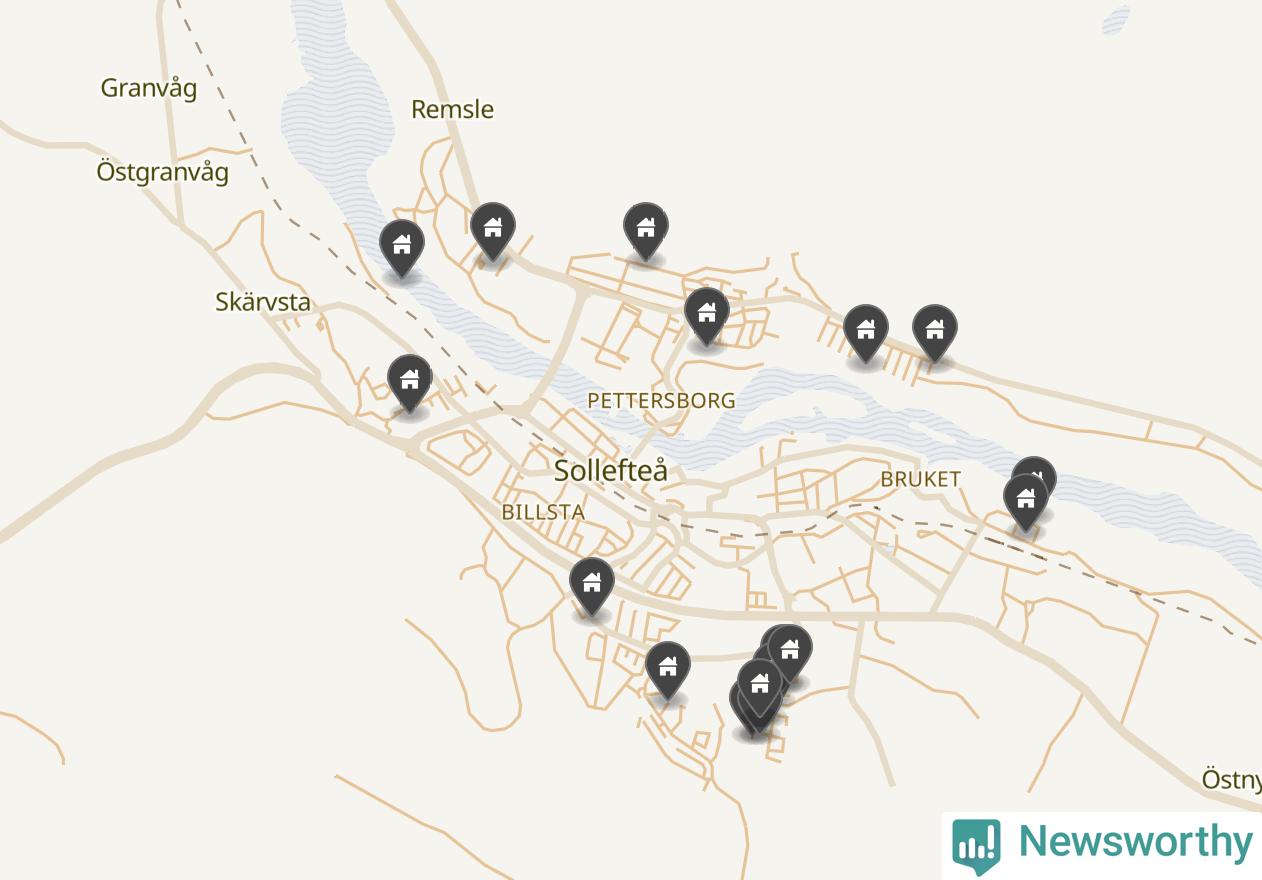Click the Sollefteå town label
Viewport: 1262px width, 880px height.
[x=611, y=470]
